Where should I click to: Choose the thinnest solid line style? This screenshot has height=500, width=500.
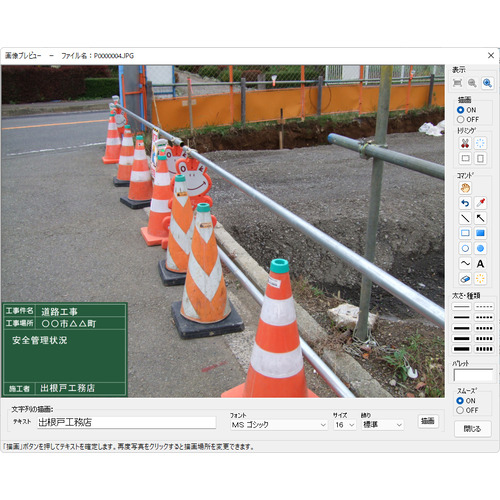coord(462,306)
